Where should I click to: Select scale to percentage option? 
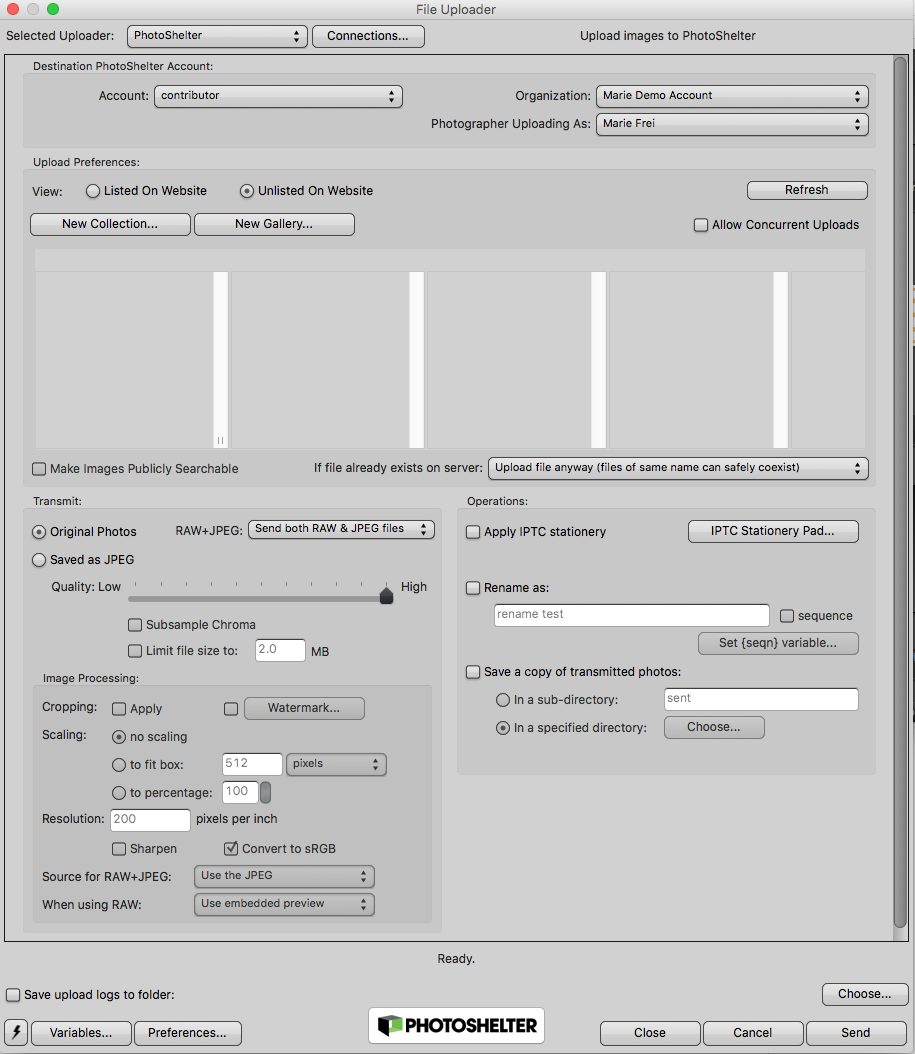118,793
